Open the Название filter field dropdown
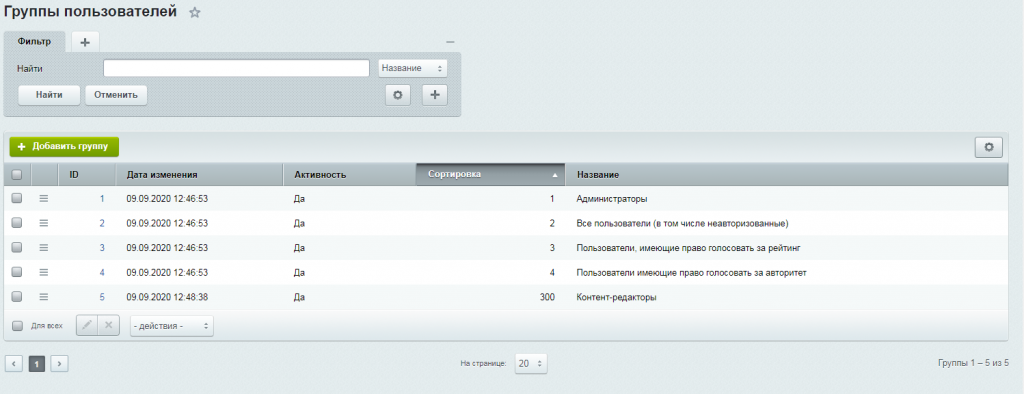1024x394 pixels. point(413,68)
